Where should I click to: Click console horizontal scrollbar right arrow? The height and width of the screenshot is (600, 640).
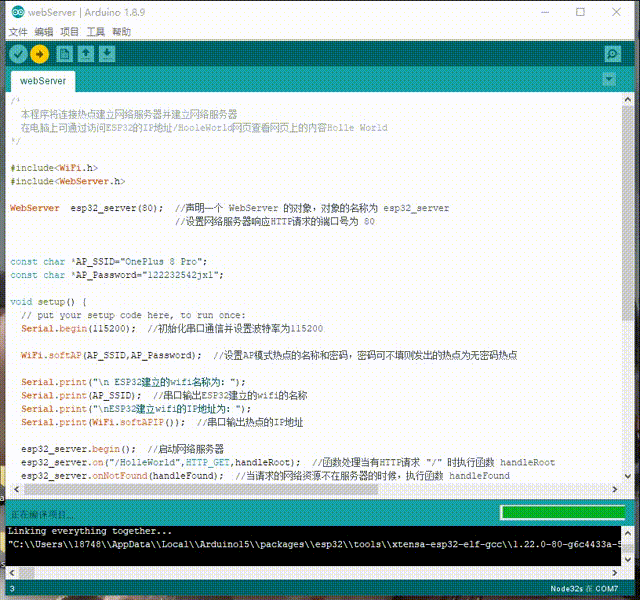(615, 573)
